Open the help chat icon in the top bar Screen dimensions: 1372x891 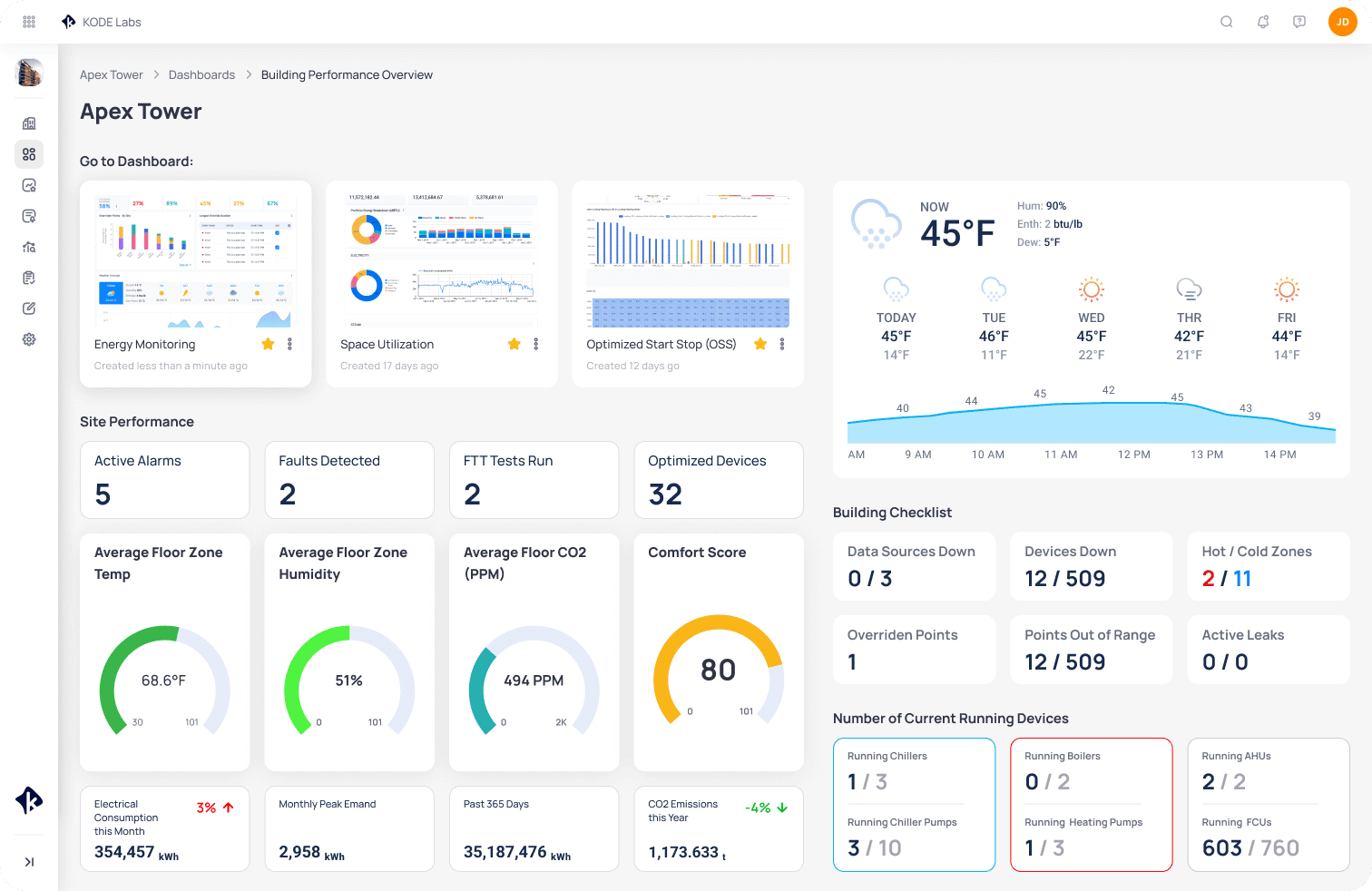[x=1298, y=21]
